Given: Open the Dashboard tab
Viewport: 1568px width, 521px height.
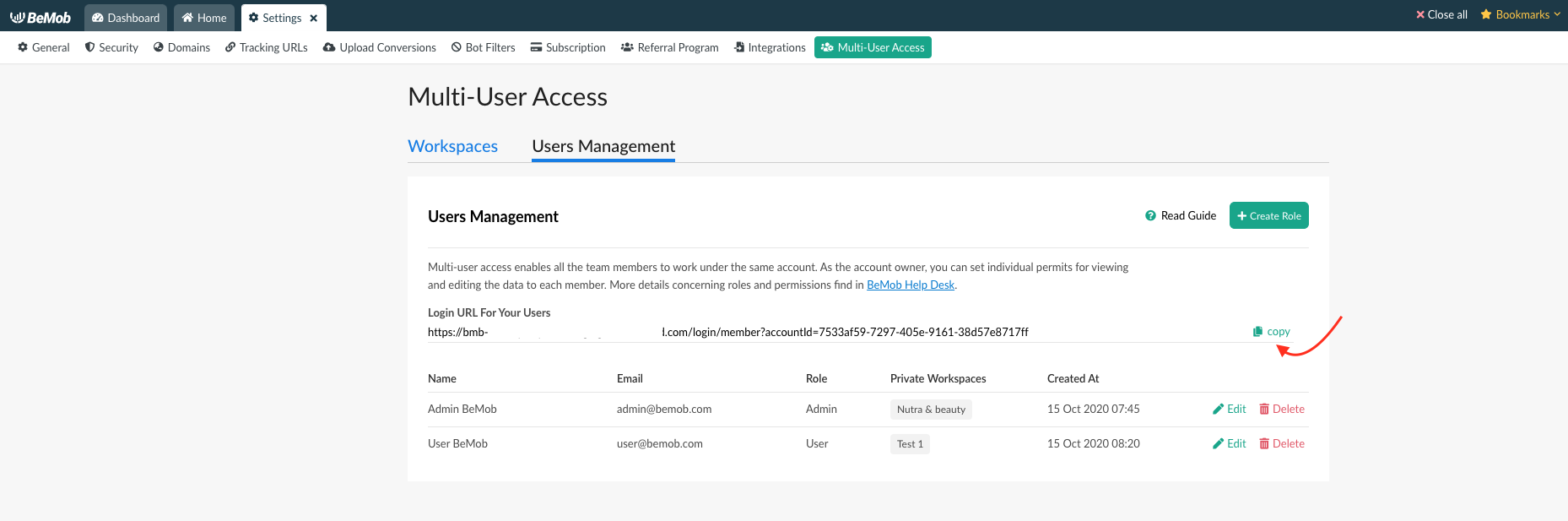Looking at the screenshot, I should click(126, 18).
